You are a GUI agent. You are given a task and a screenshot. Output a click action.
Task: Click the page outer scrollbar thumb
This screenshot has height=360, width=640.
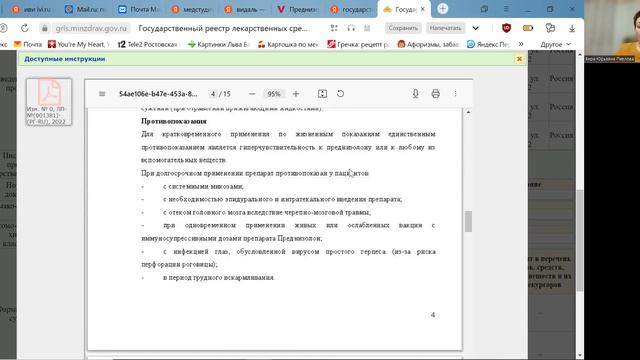coord(580,241)
